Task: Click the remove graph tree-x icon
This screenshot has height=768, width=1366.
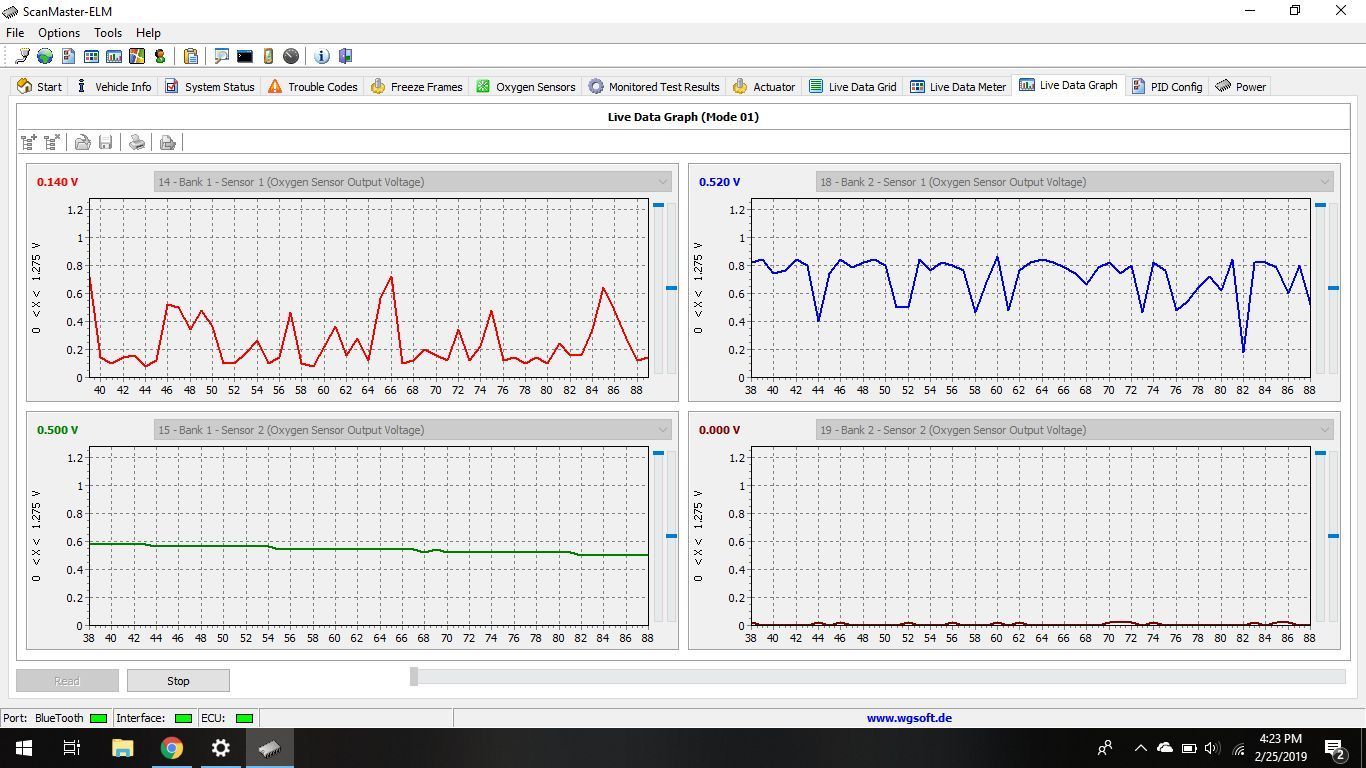Action: [52, 143]
